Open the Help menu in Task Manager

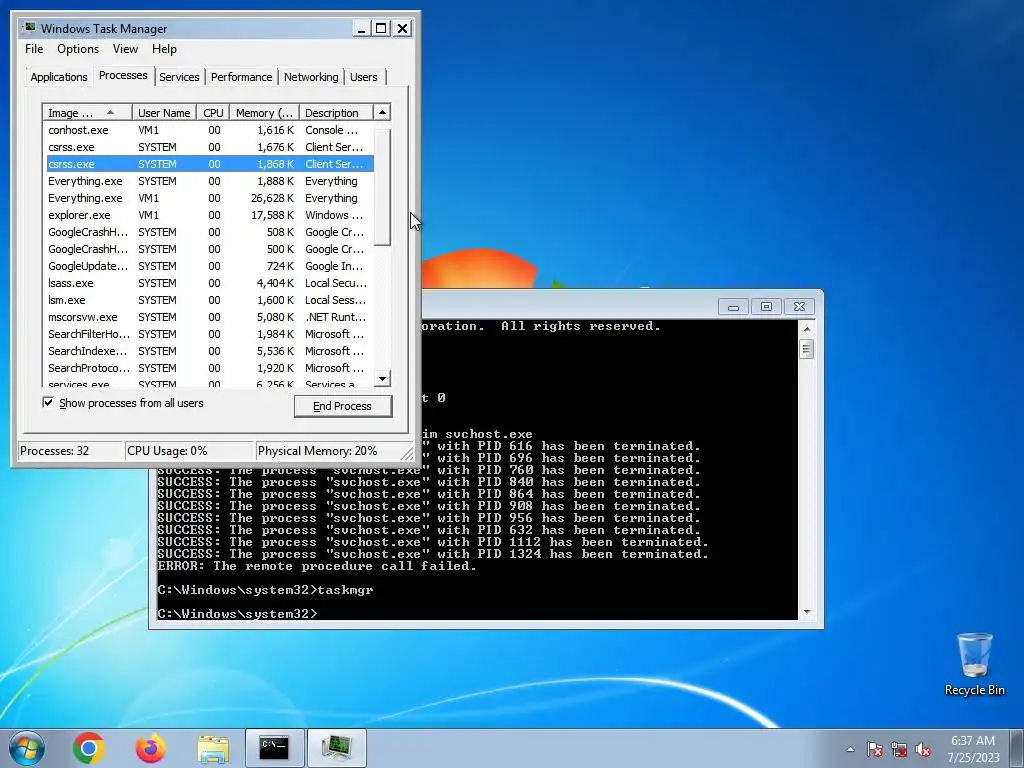point(164,49)
